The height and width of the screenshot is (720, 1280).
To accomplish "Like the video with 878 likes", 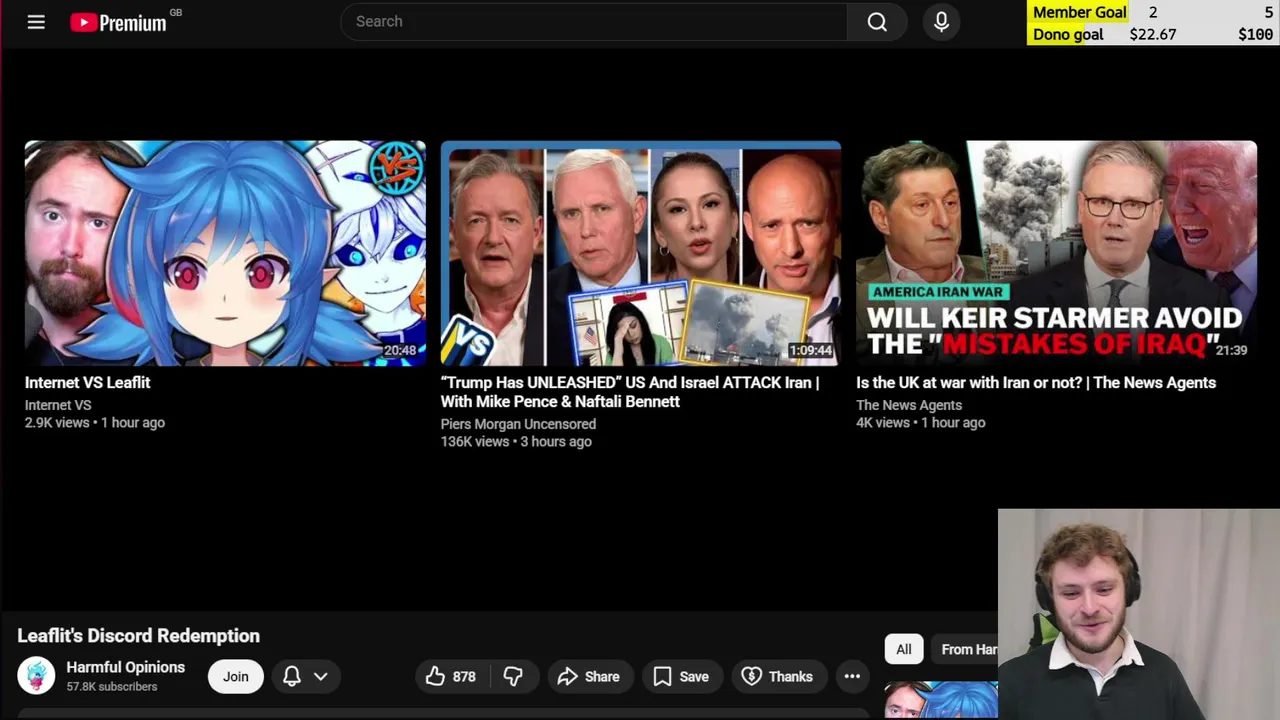I will coord(451,677).
